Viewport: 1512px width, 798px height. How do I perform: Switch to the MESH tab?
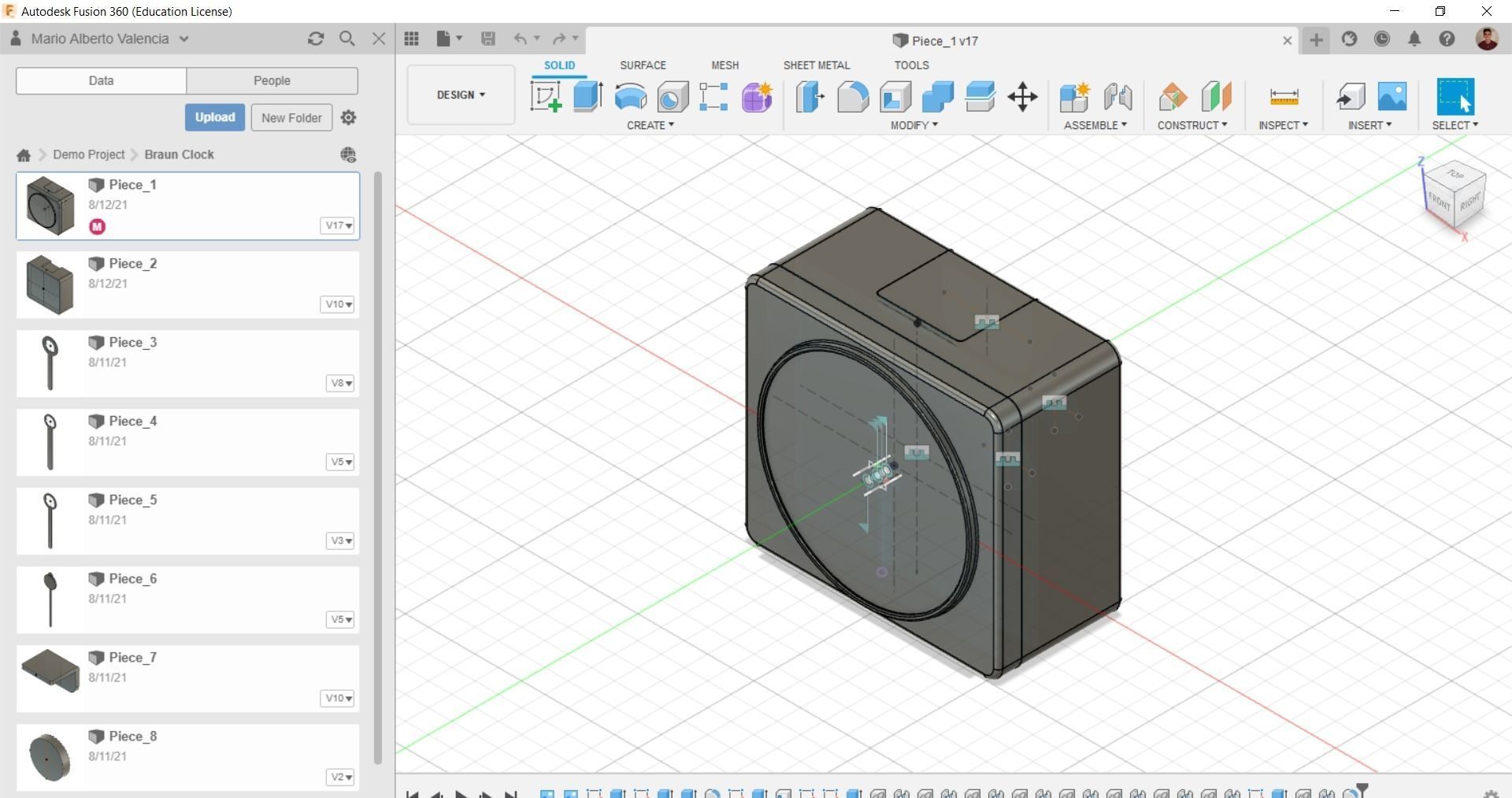tap(725, 65)
